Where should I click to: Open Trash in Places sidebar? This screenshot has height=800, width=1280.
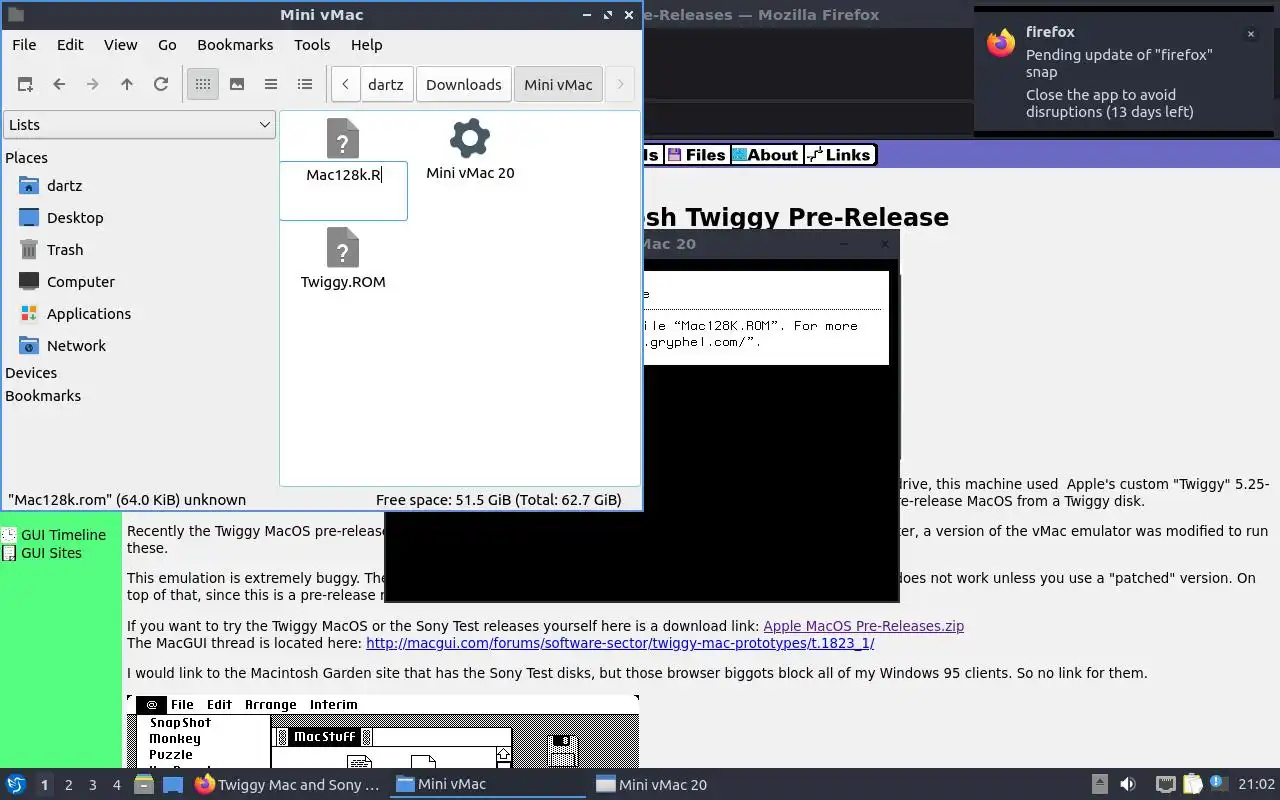click(65, 250)
